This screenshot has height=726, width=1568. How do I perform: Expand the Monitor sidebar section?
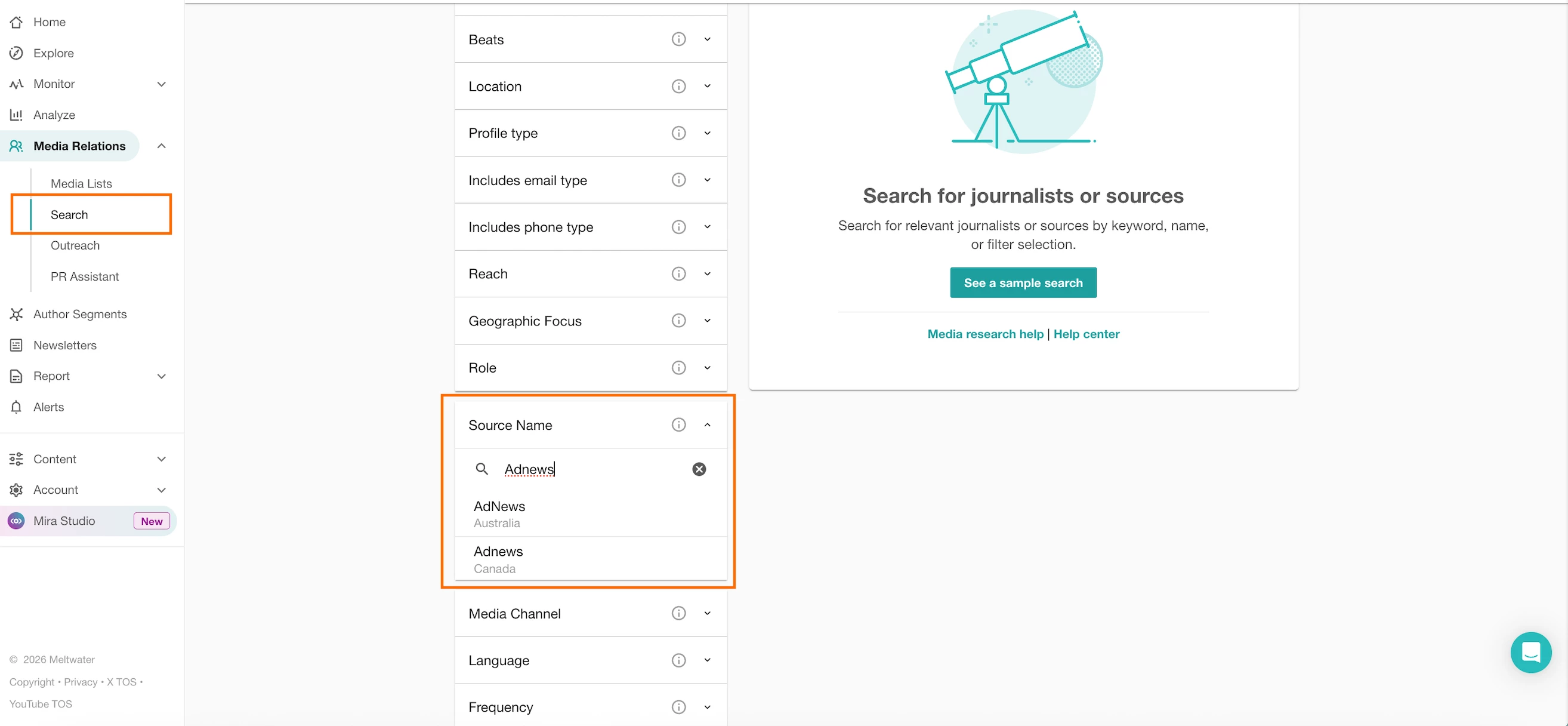tap(161, 84)
